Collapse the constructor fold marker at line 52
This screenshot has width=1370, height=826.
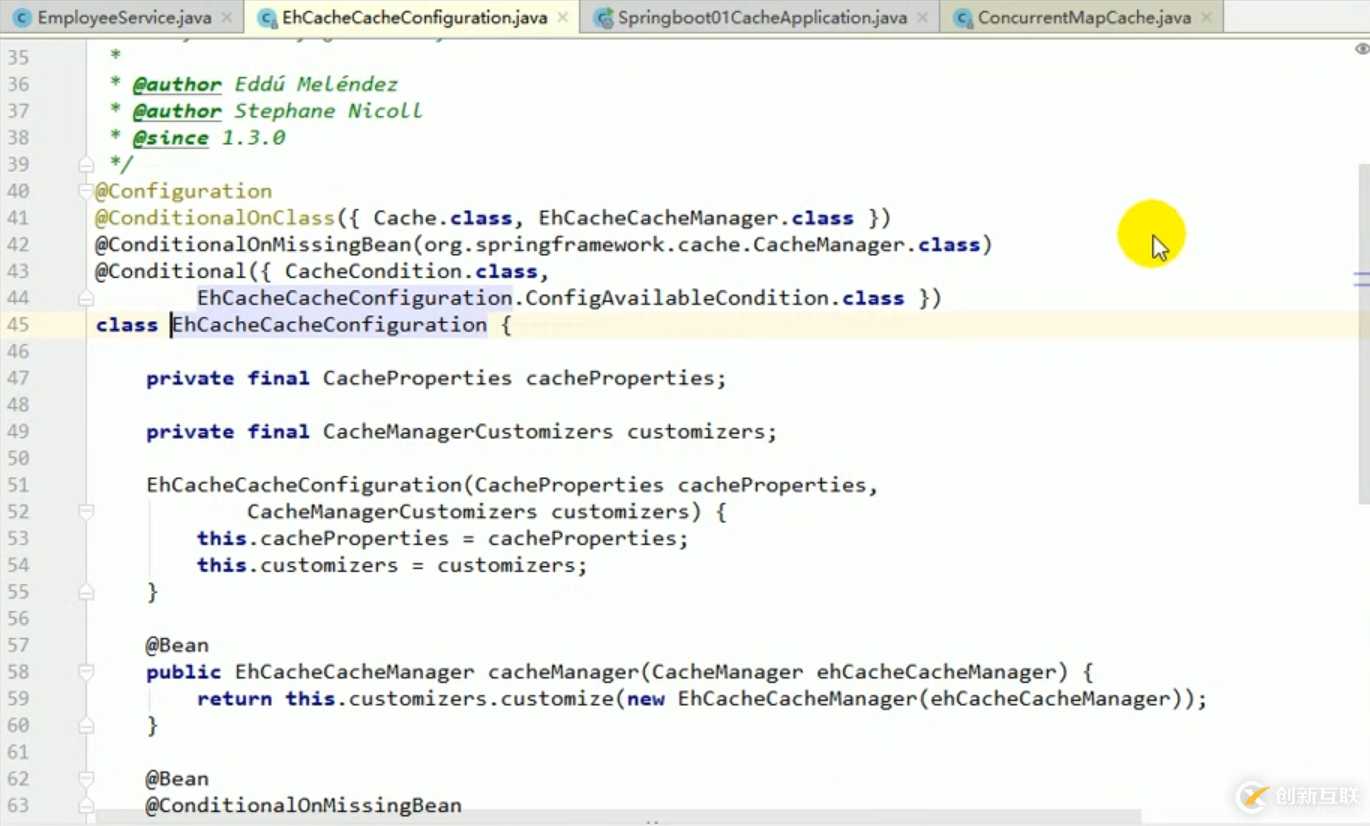(86, 512)
